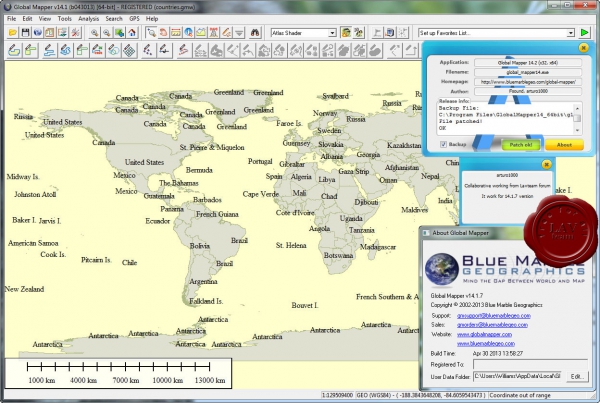The height and width of the screenshot is (403, 600).
Task: Open the Analysis menu
Action: [88, 19]
